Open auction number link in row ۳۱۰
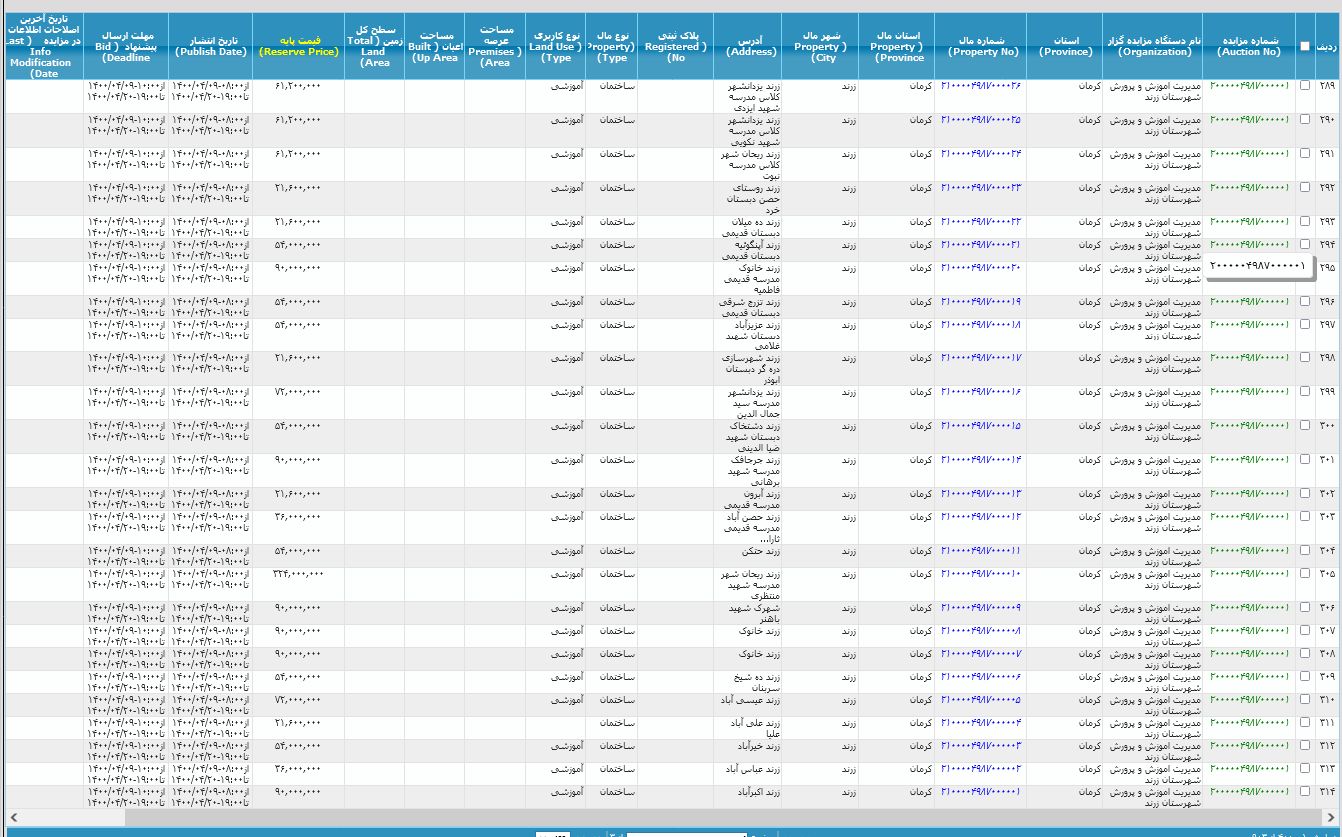This screenshot has width=1342, height=837. click(x=1249, y=700)
